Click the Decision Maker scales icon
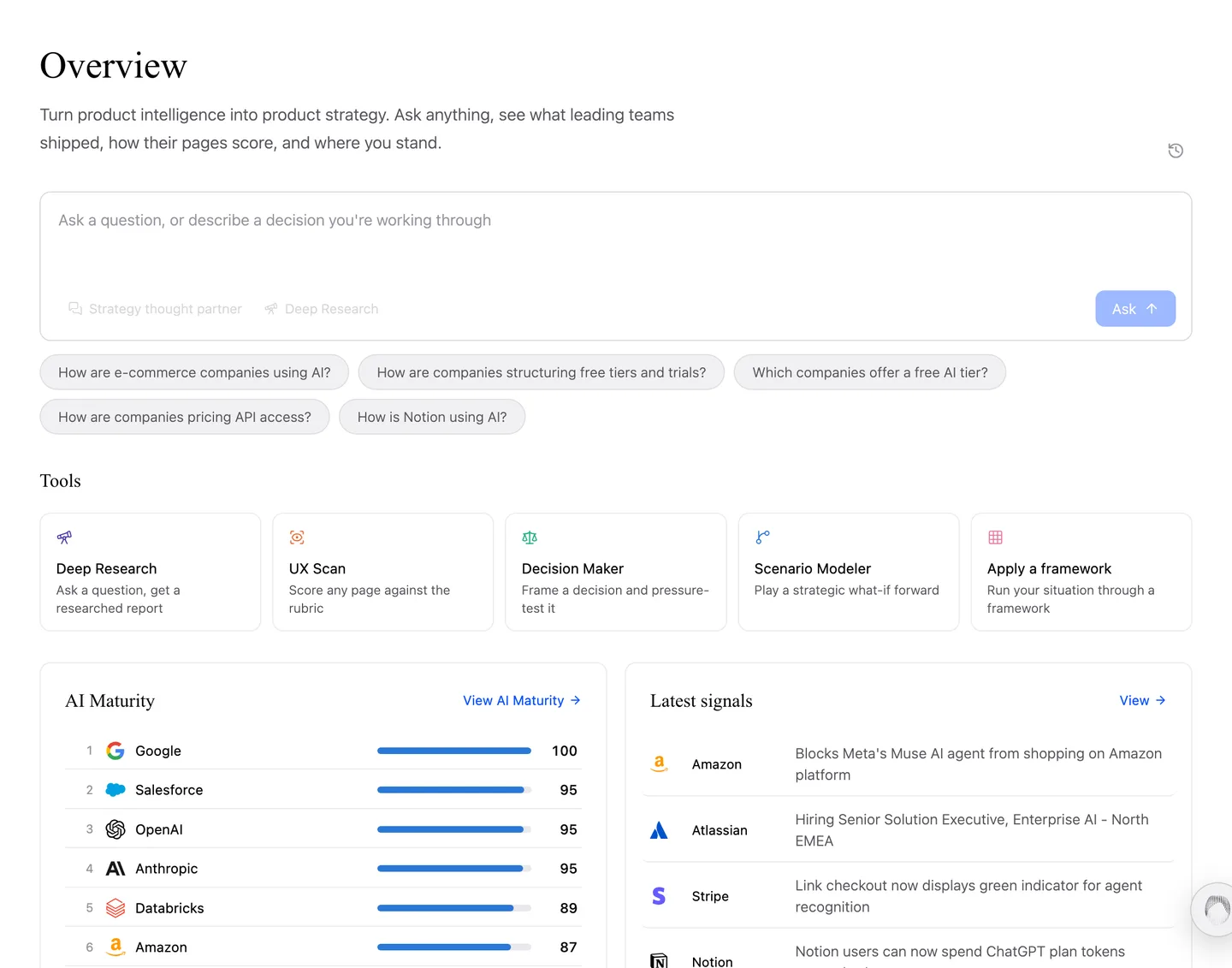 [530, 537]
